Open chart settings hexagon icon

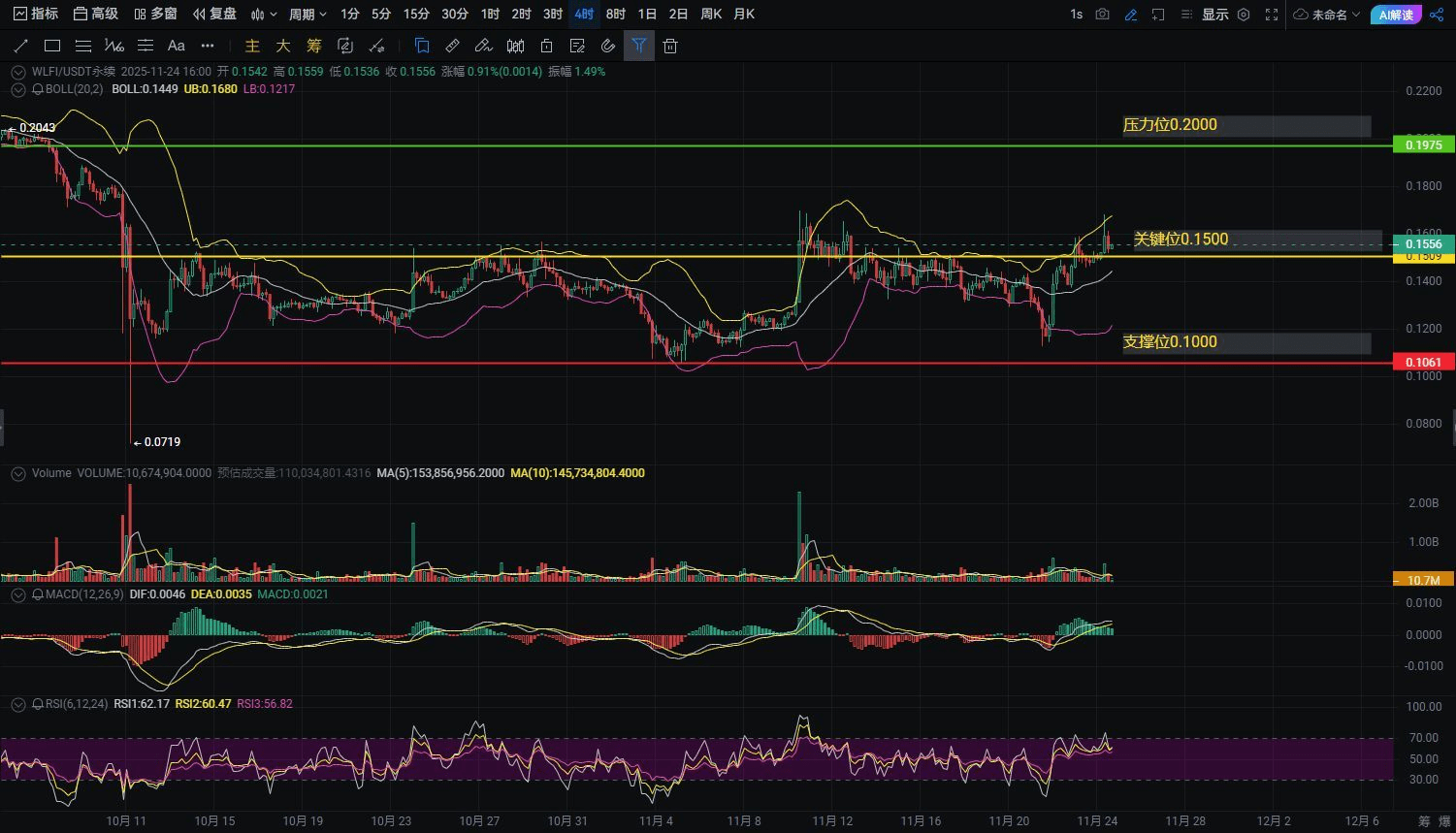1244,15
